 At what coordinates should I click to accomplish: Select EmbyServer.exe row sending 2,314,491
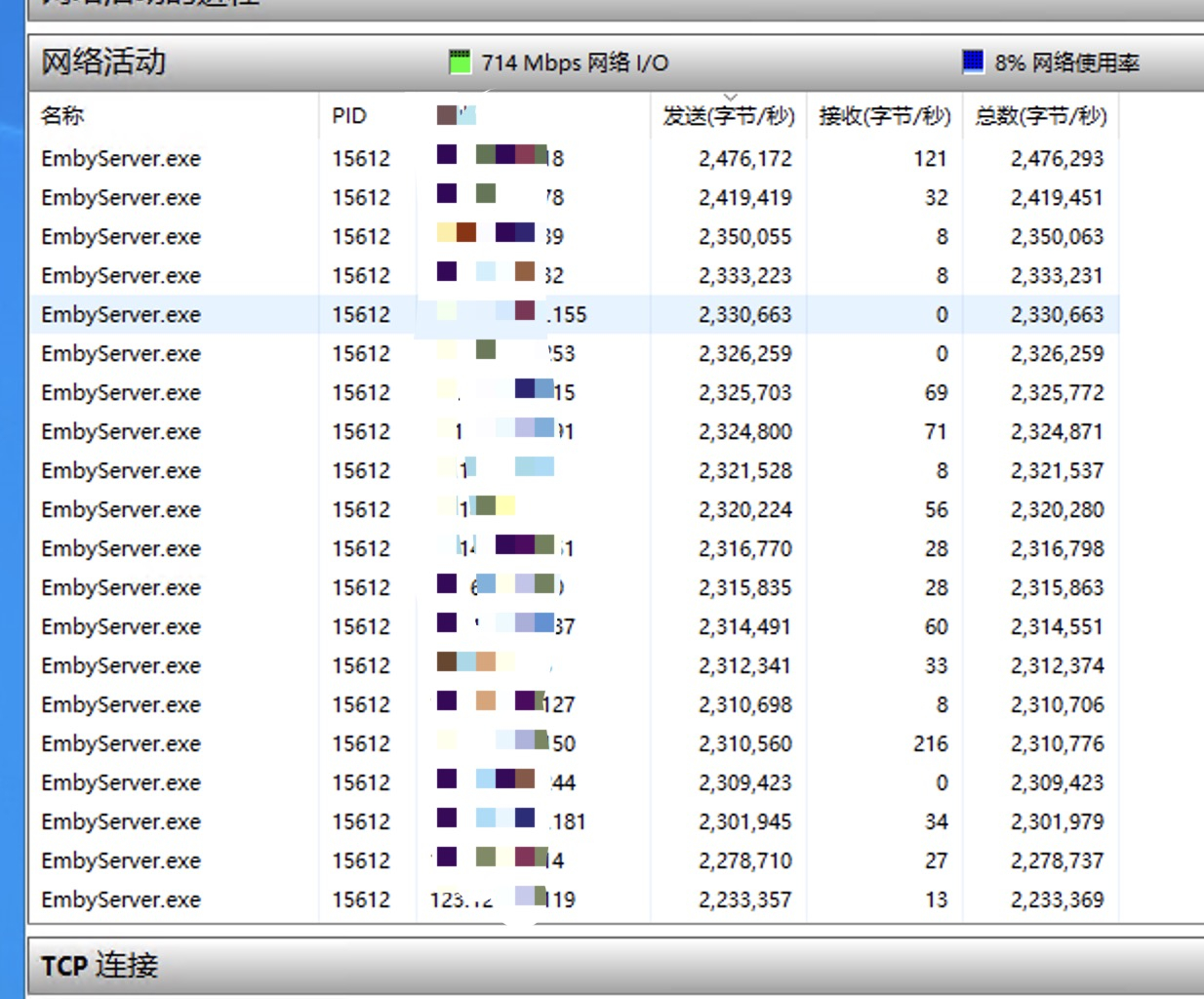574,626
